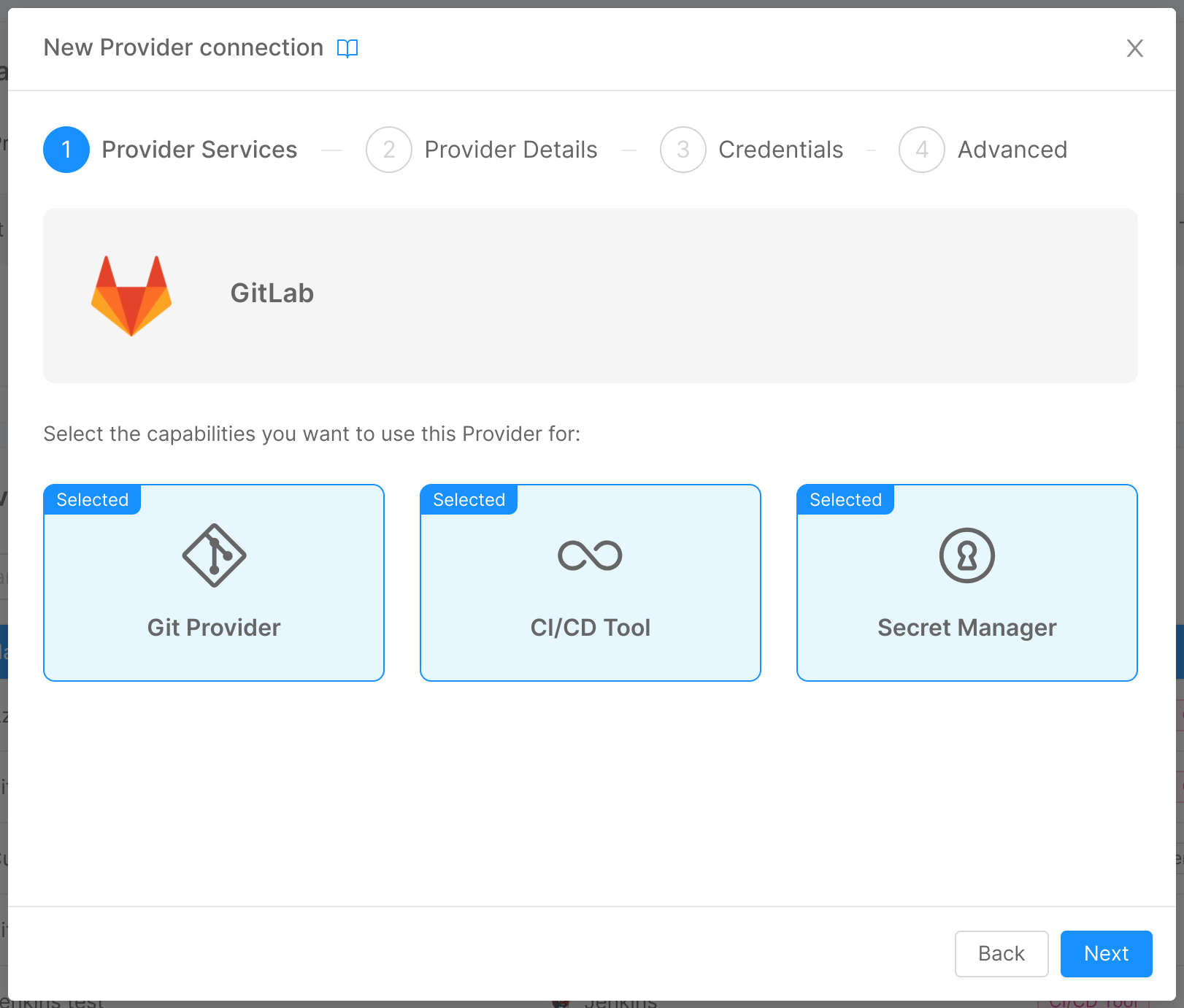1184x1008 pixels.
Task: Click the step 1 Provider Services circle
Action: pos(66,149)
